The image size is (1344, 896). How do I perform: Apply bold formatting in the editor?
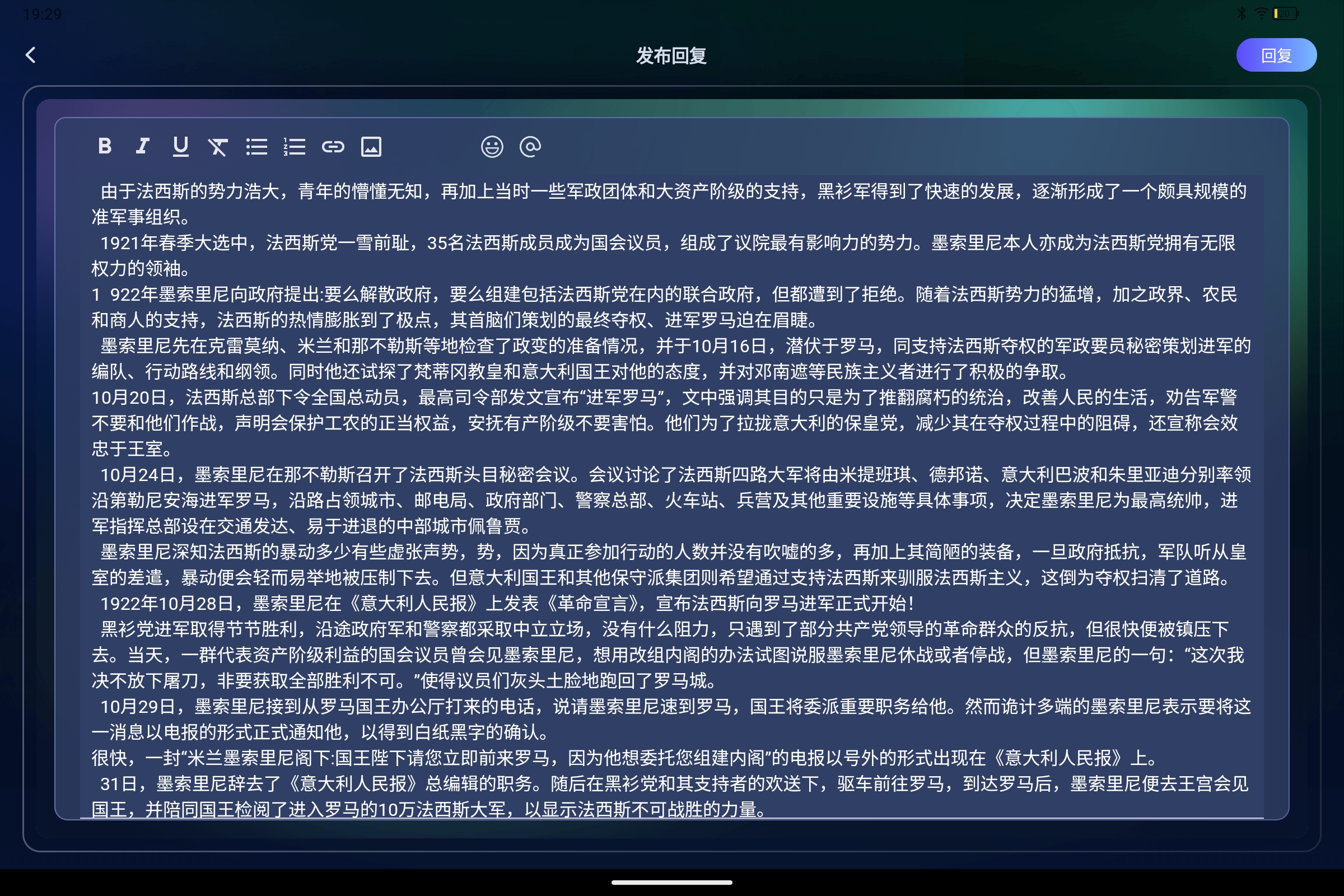(105, 146)
